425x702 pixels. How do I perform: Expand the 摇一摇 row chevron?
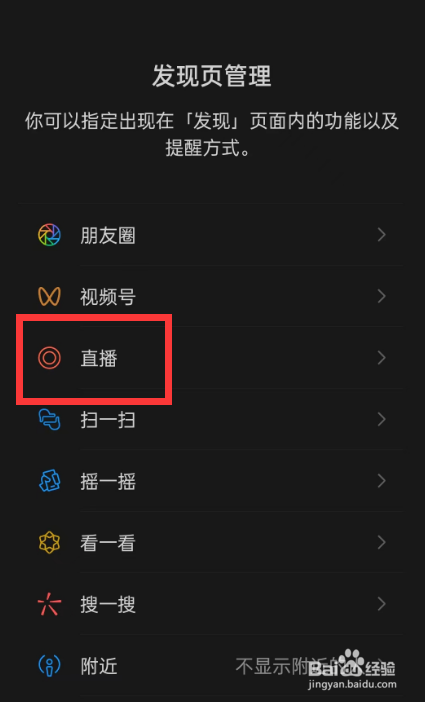(382, 481)
